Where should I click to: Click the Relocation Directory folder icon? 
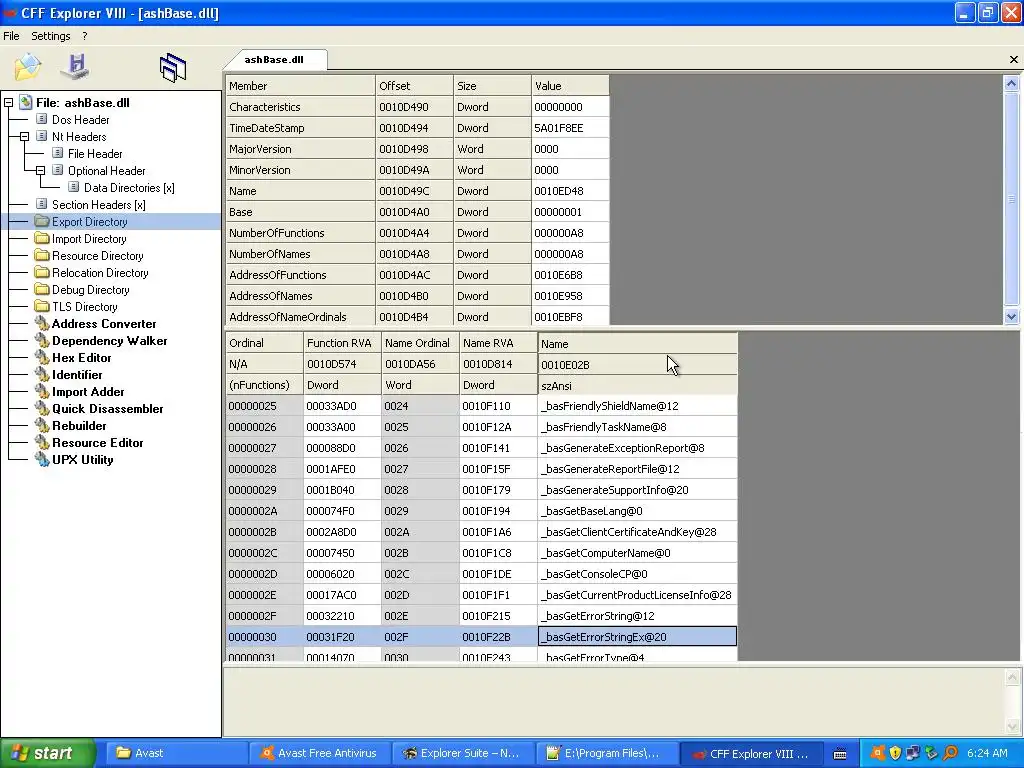[42, 272]
